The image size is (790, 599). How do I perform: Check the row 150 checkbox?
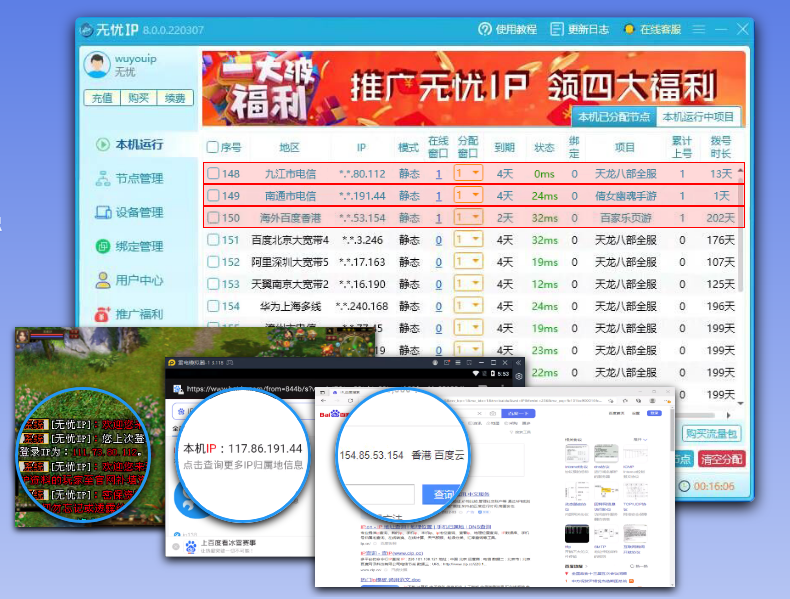pyautogui.click(x=214, y=218)
